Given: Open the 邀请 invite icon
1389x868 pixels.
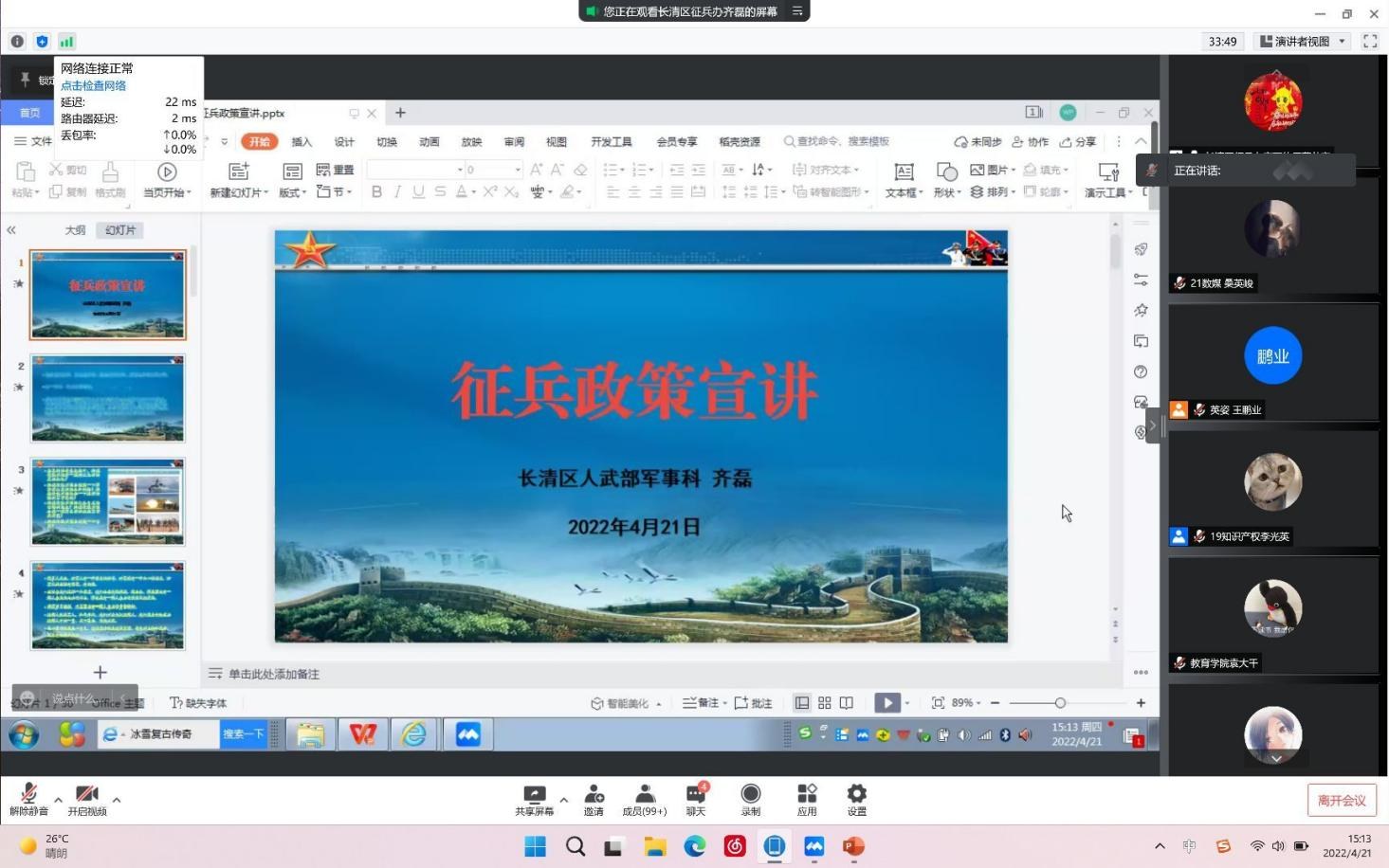Looking at the screenshot, I should tap(594, 799).
